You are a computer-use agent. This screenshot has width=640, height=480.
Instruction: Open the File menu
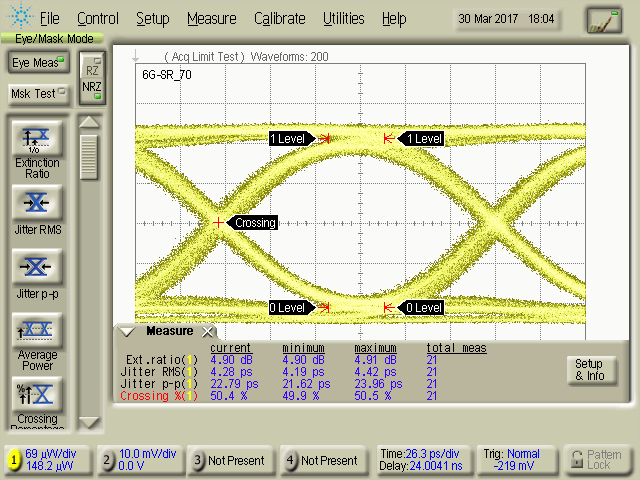coord(49,19)
